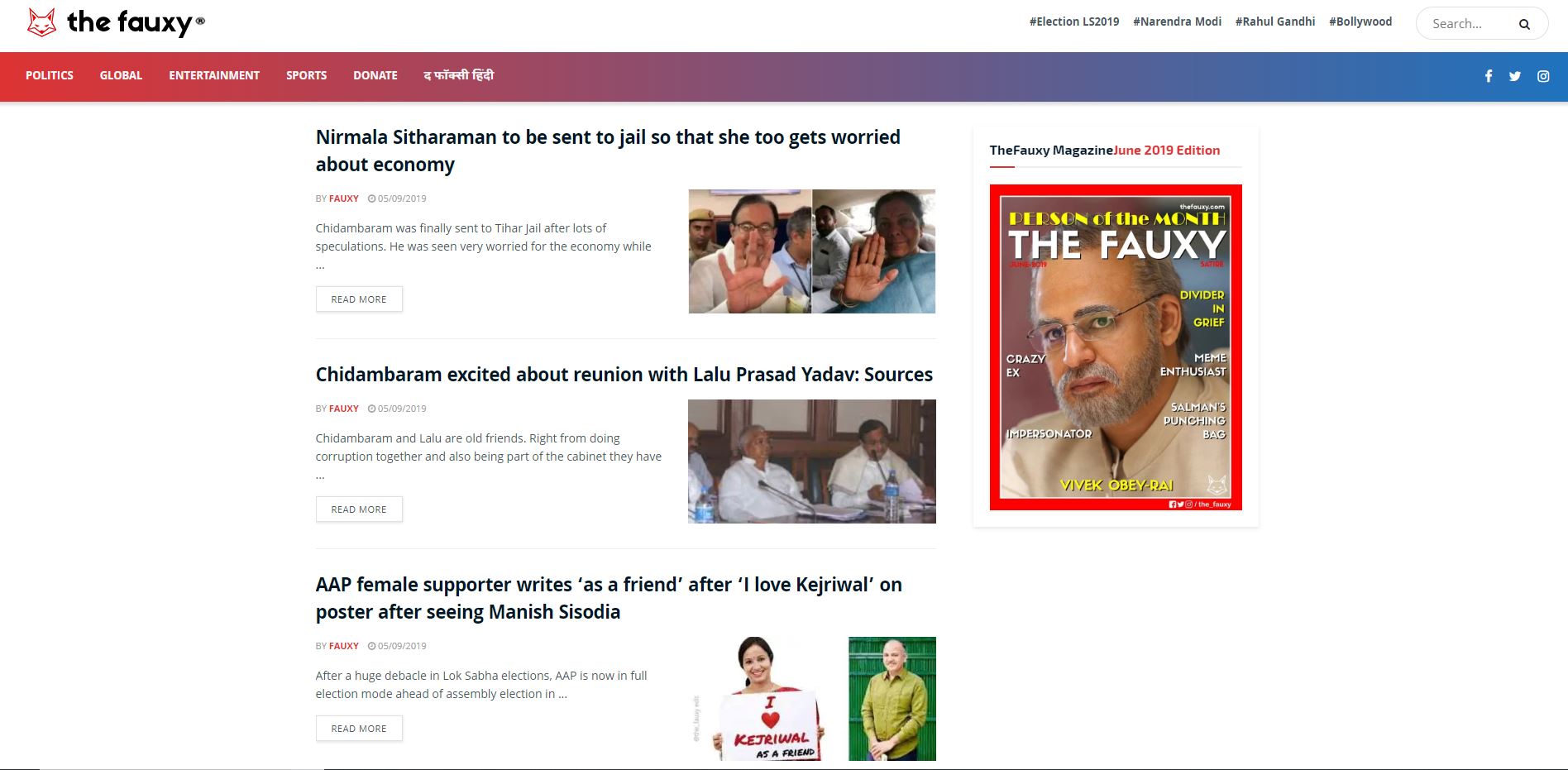Open the Politics menu item
The height and width of the screenshot is (770, 1568).
[x=50, y=75]
